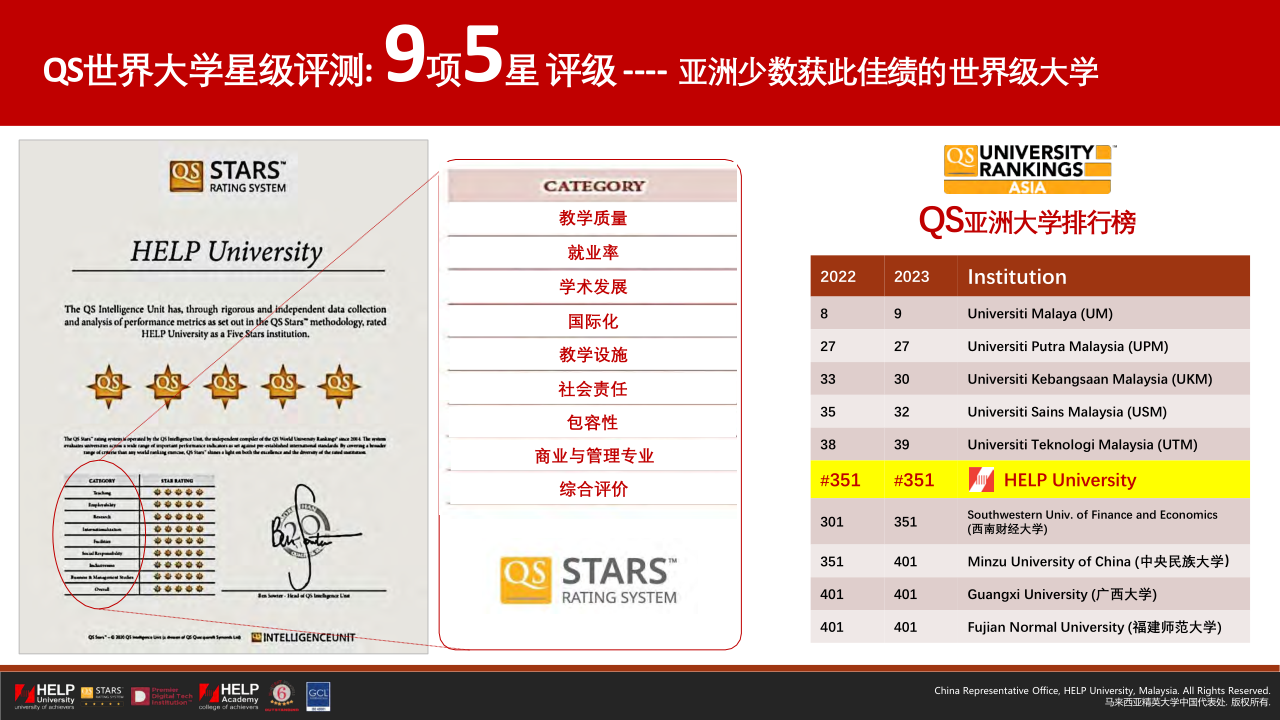1280x720 pixels.
Task: Click the 6-star outstanding rating badge
Action: (x=282, y=696)
